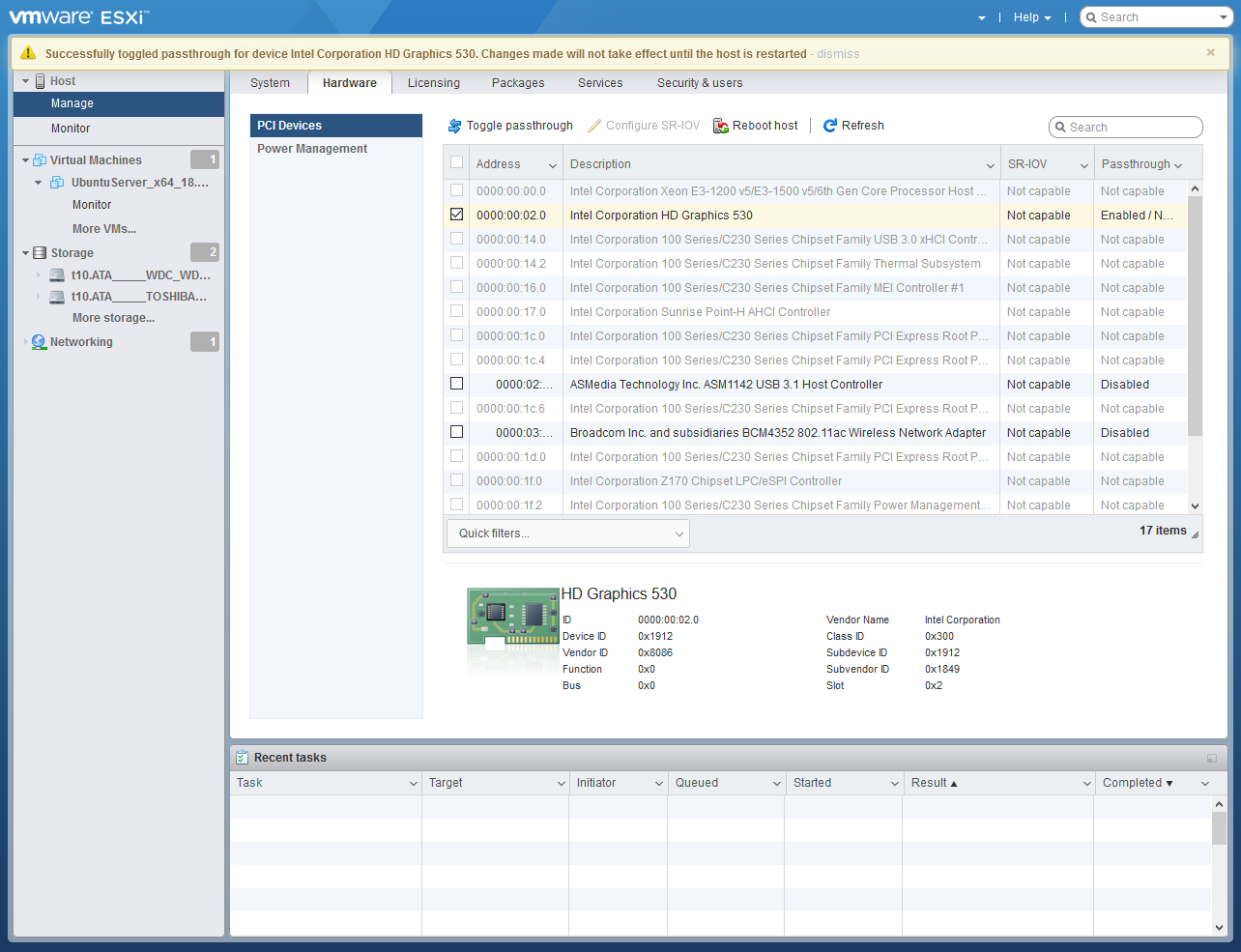Image resolution: width=1241 pixels, height=952 pixels.
Task: Click the dismiss link in notification
Action: [838, 54]
